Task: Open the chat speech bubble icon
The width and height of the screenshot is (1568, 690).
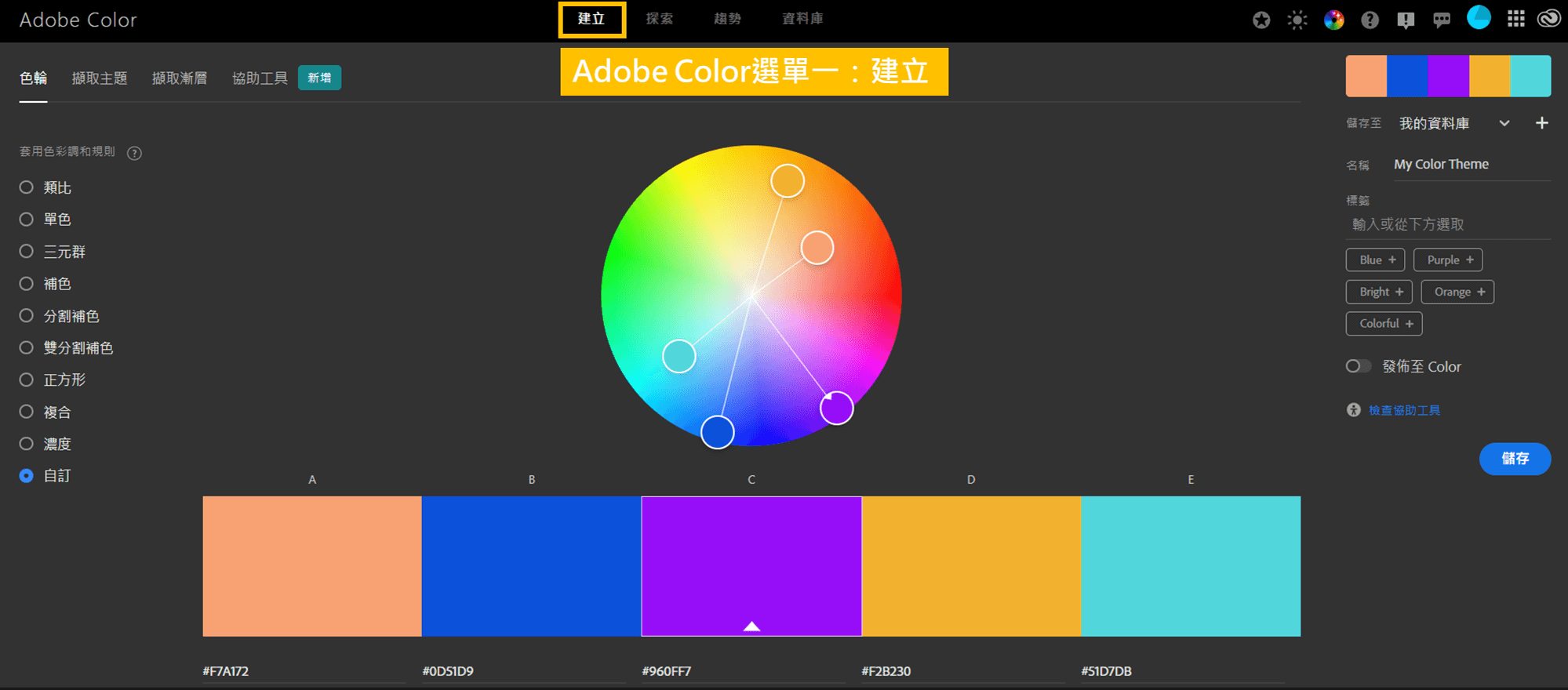Action: pyautogui.click(x=1442, y=20)
